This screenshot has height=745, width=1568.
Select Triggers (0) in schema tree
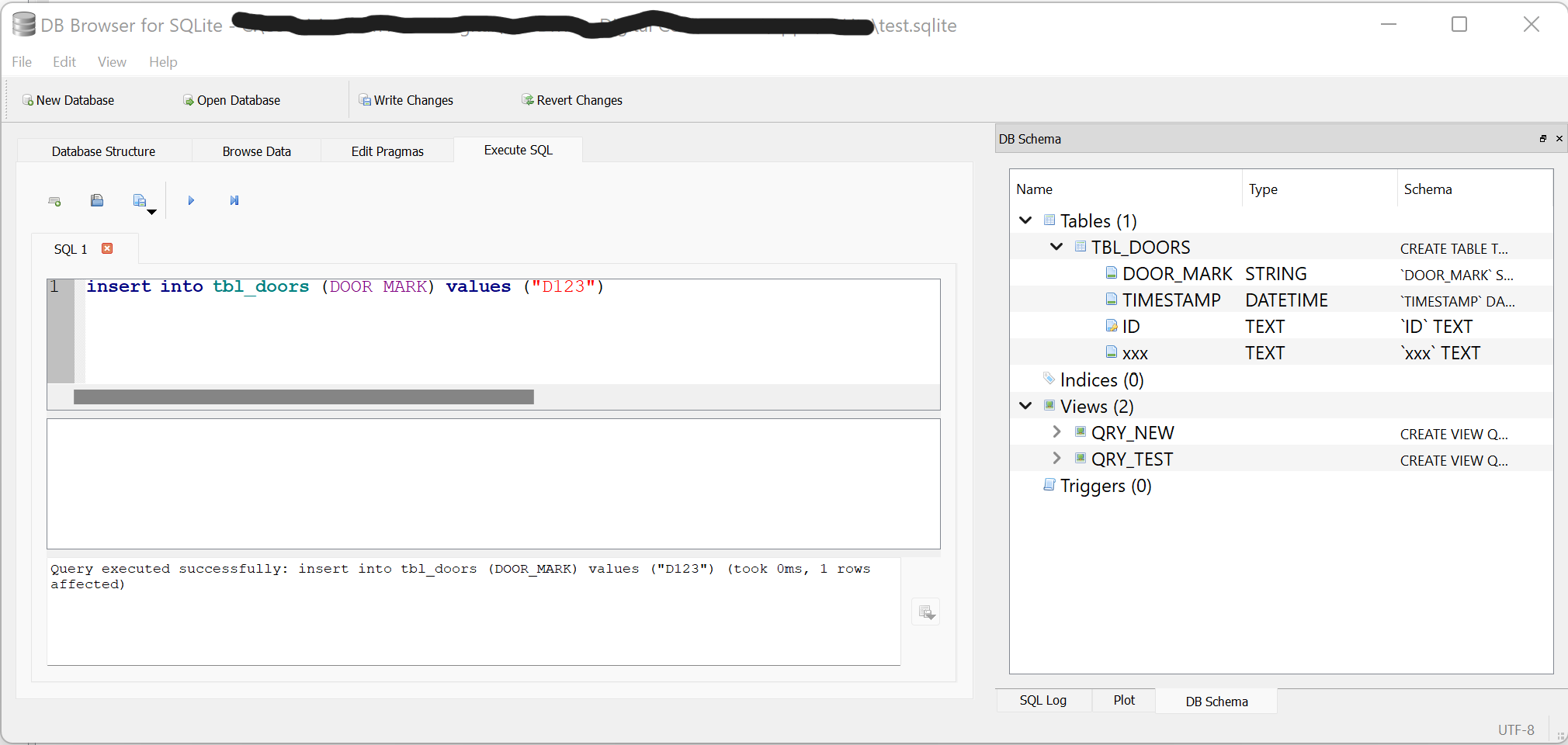1105,486
